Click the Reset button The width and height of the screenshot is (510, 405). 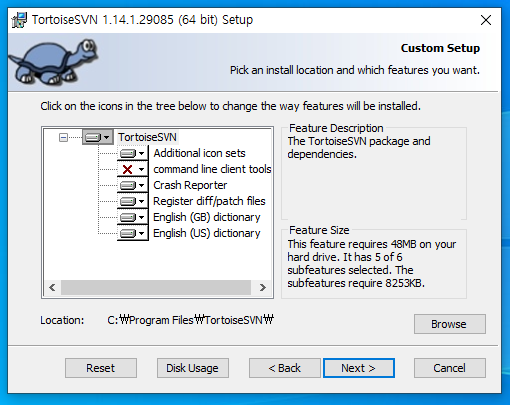click(101, 368)
